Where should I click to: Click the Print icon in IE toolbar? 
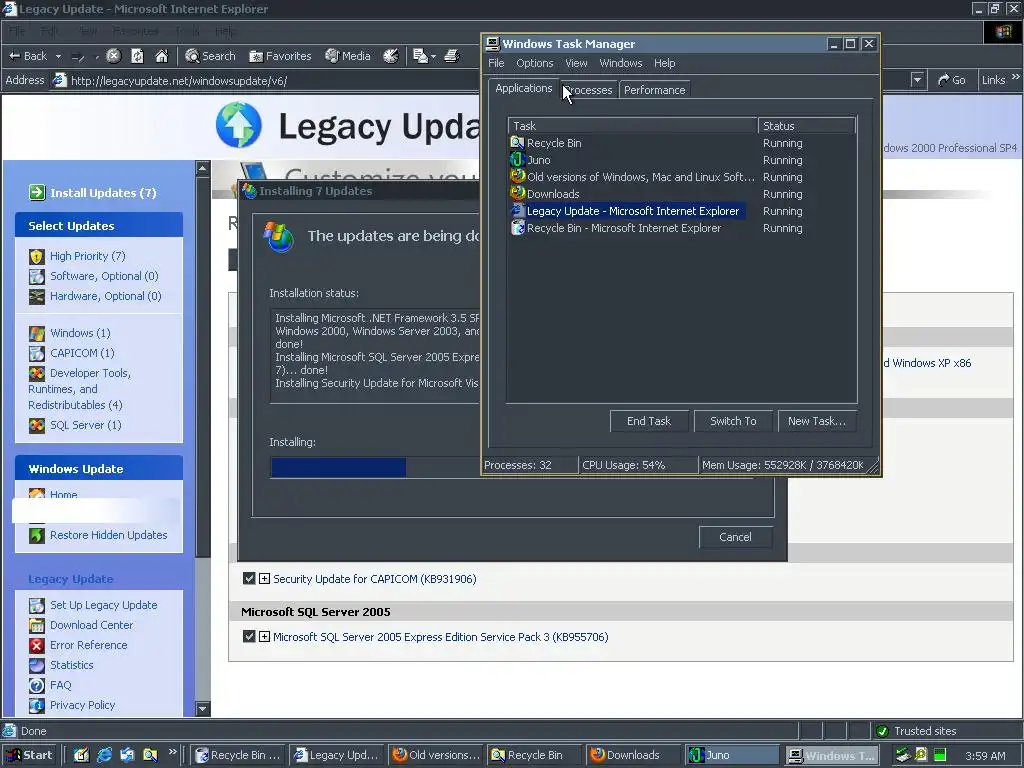451,56
